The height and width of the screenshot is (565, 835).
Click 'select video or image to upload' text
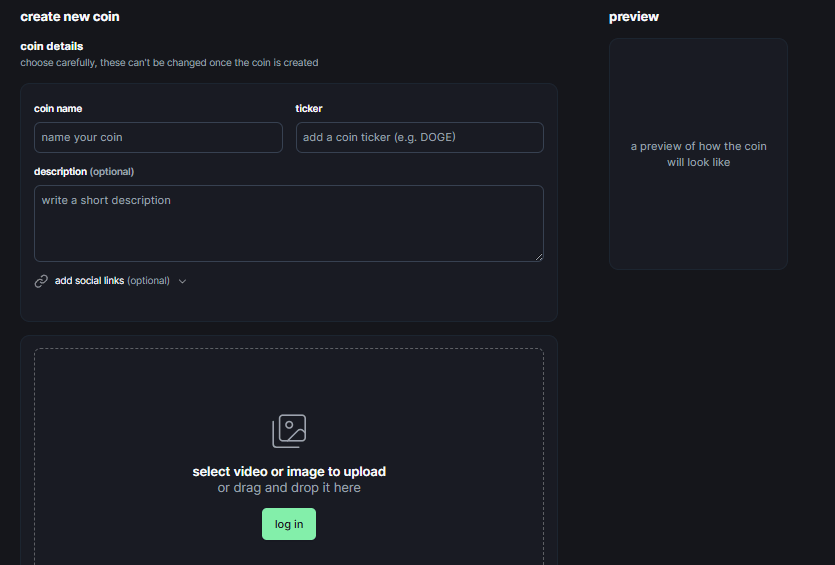[x=289, y=472]
